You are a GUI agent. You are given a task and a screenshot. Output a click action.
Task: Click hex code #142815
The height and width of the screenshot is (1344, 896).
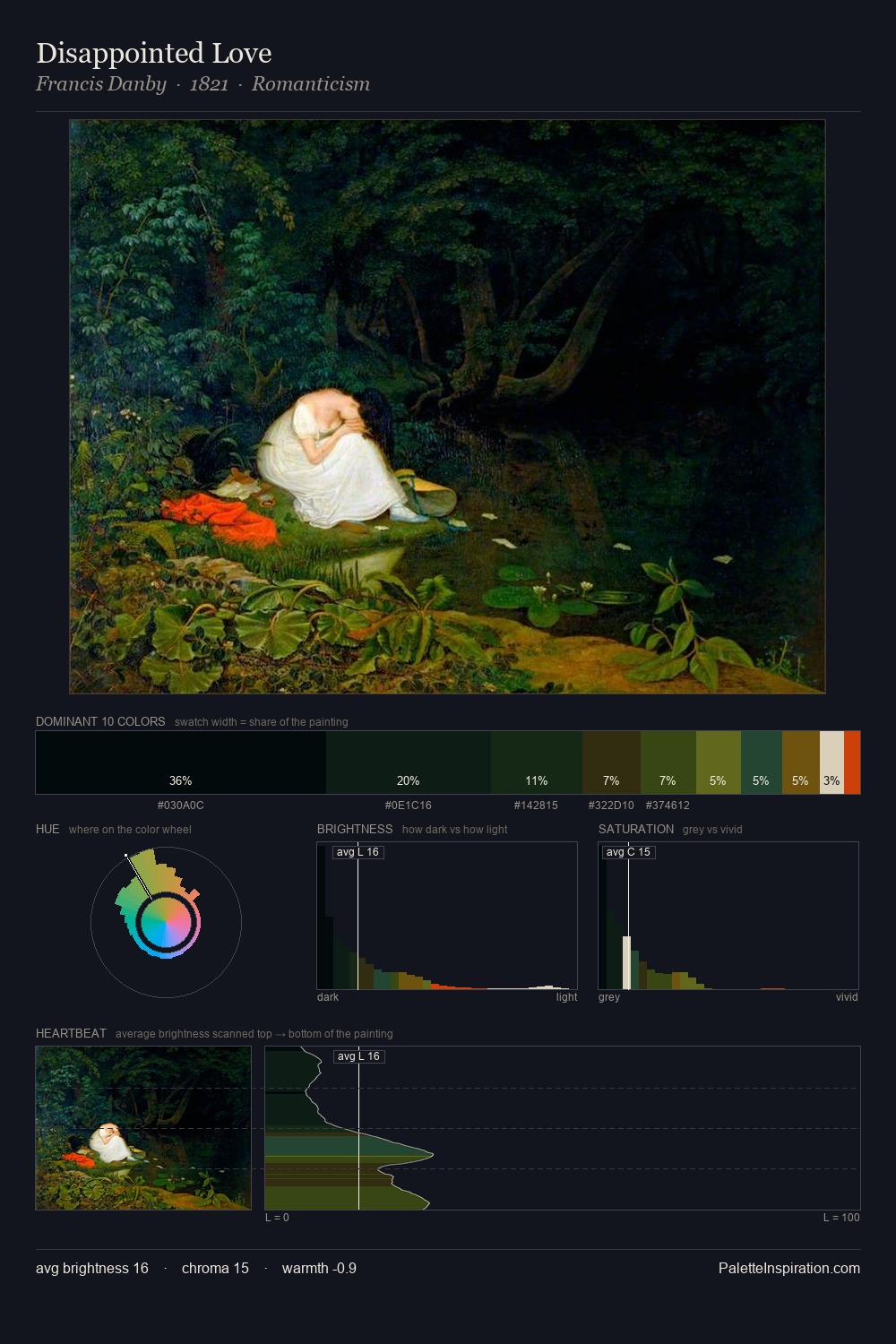536,806
